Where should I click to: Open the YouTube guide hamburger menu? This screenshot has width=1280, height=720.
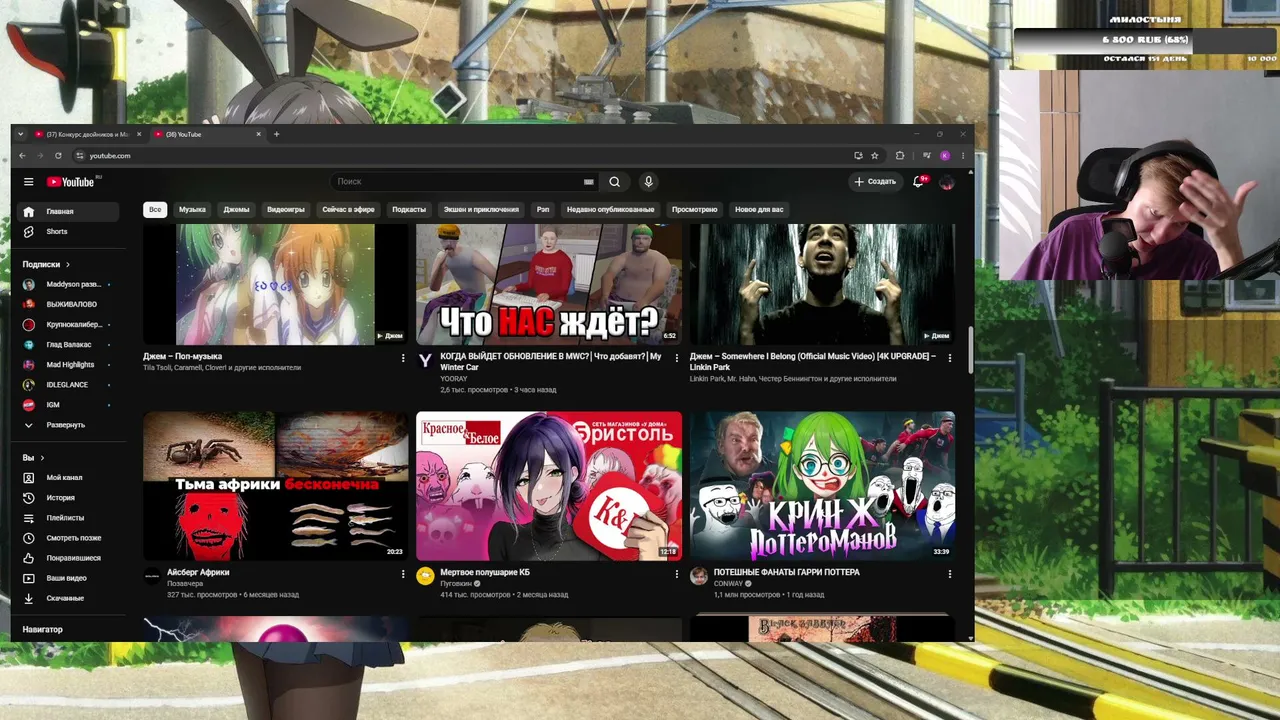29,182
